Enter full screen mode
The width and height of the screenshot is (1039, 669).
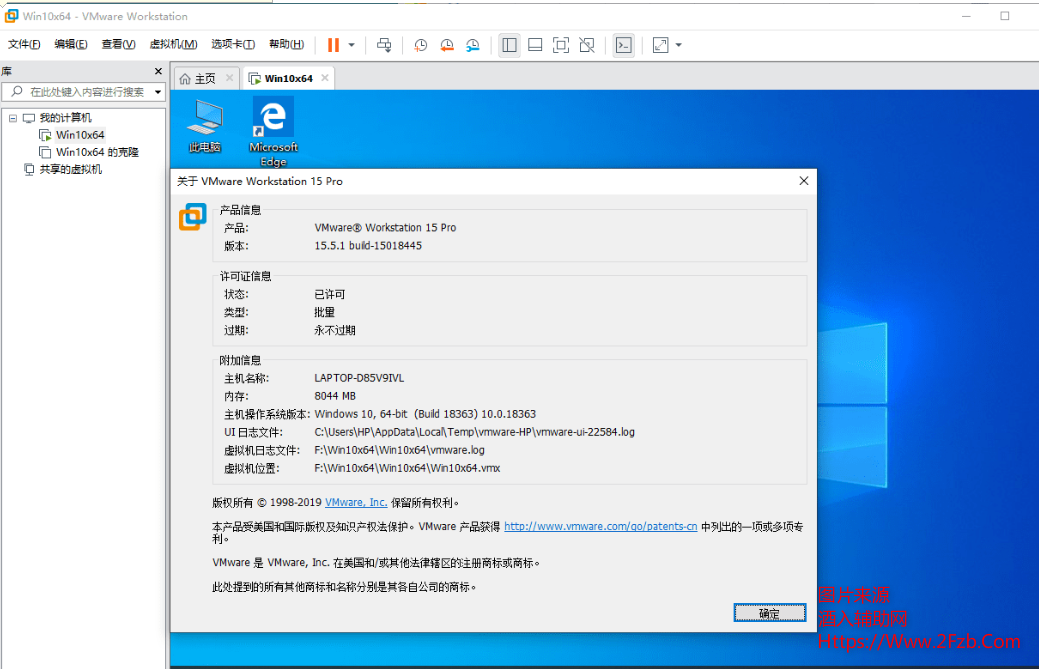[x=561, y=45]
